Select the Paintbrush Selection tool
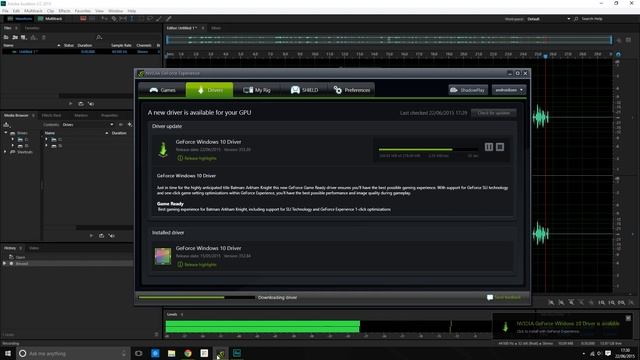640x360 pixels. pyautogui.click(x=159, y=19)
